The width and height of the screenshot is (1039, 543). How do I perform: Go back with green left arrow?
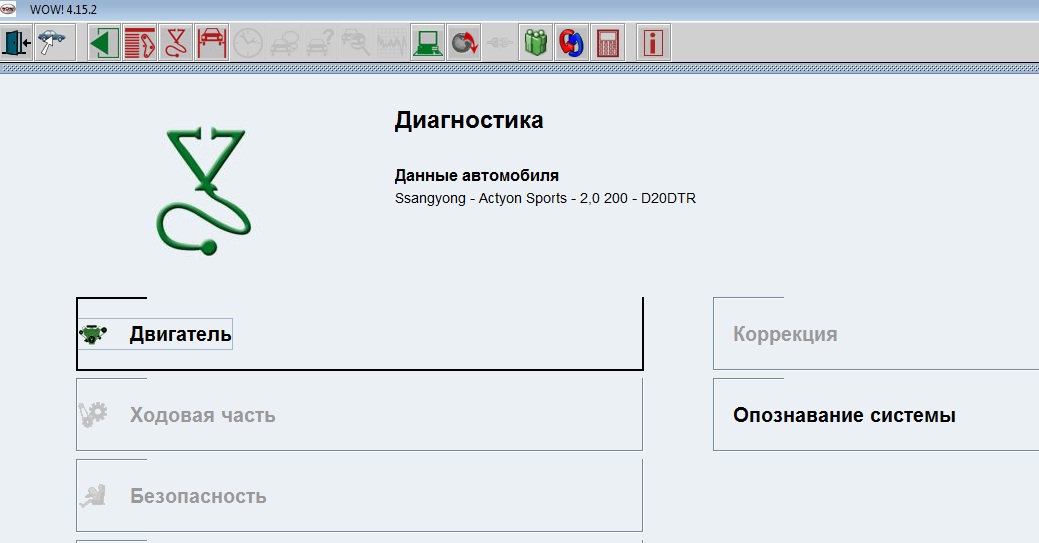click(x=104, y=43)
